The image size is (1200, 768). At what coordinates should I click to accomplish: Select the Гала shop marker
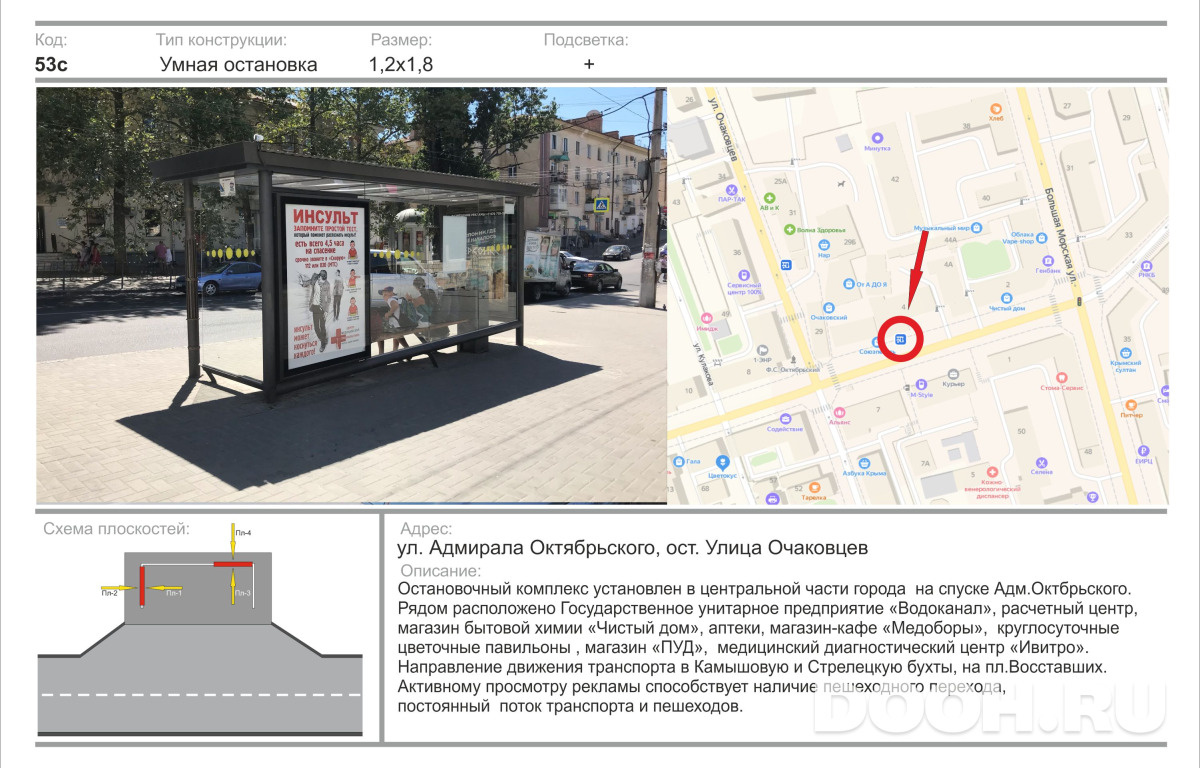click(679, 461)
